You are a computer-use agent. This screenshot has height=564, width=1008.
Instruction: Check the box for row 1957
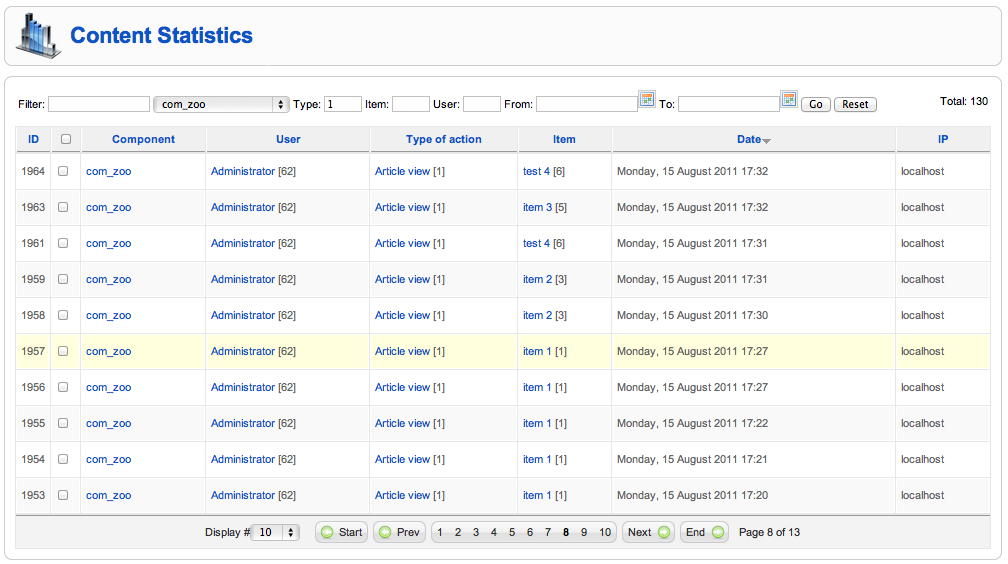63,351
